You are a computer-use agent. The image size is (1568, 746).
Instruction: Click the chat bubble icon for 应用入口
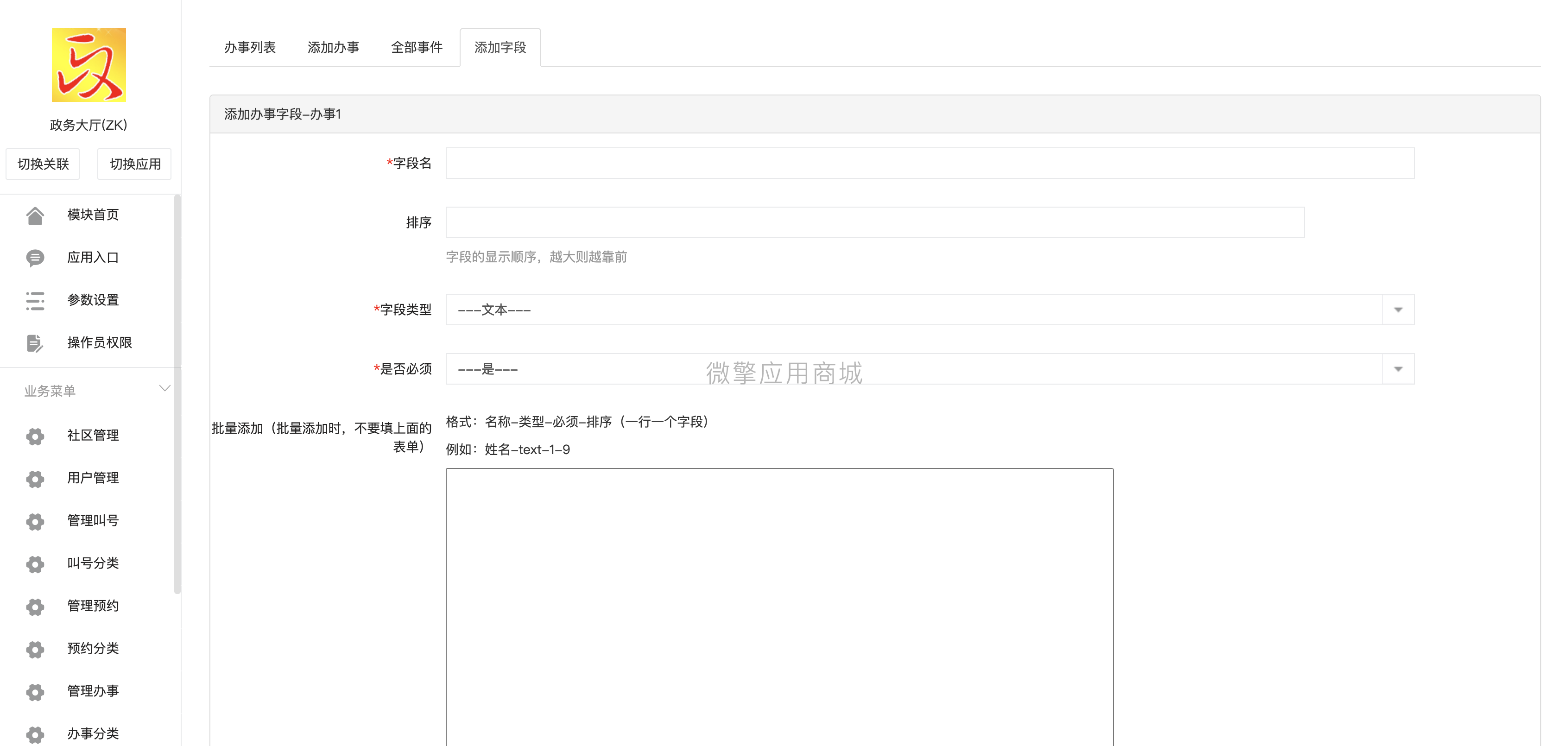35,258
